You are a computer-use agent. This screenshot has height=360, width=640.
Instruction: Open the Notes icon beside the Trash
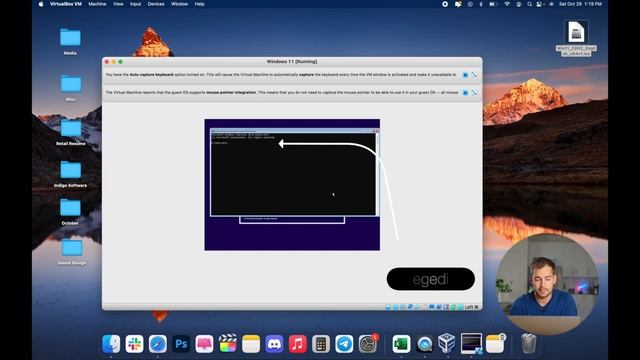point(495,344)
